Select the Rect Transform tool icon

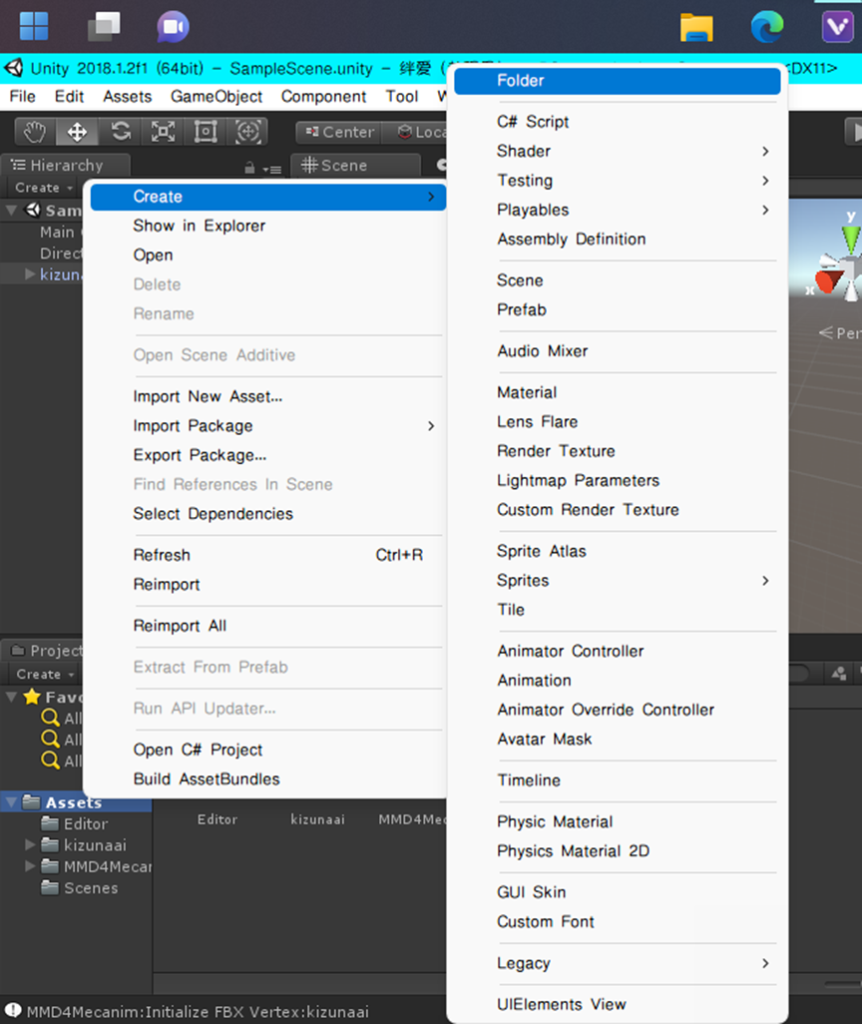[x=206, y=132]
